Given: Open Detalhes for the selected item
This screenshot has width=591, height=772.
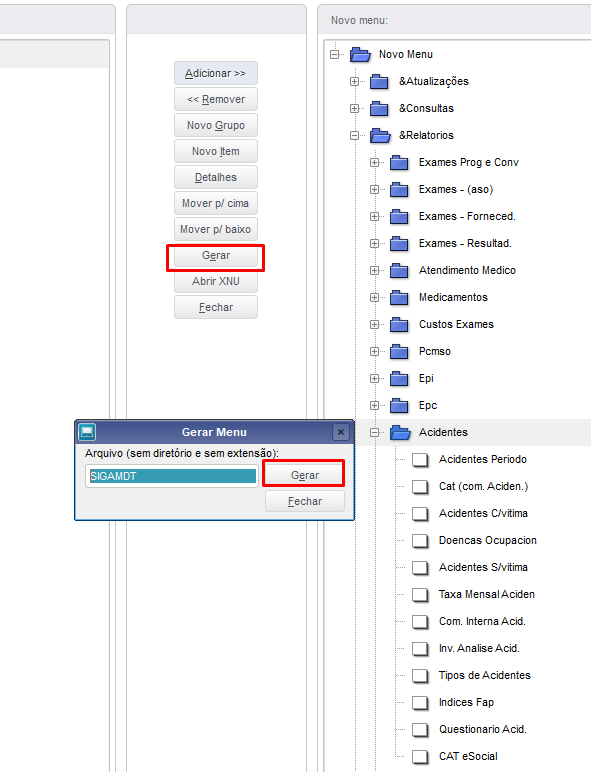Looking at the screenshot, I should click(x=216, y=177).
